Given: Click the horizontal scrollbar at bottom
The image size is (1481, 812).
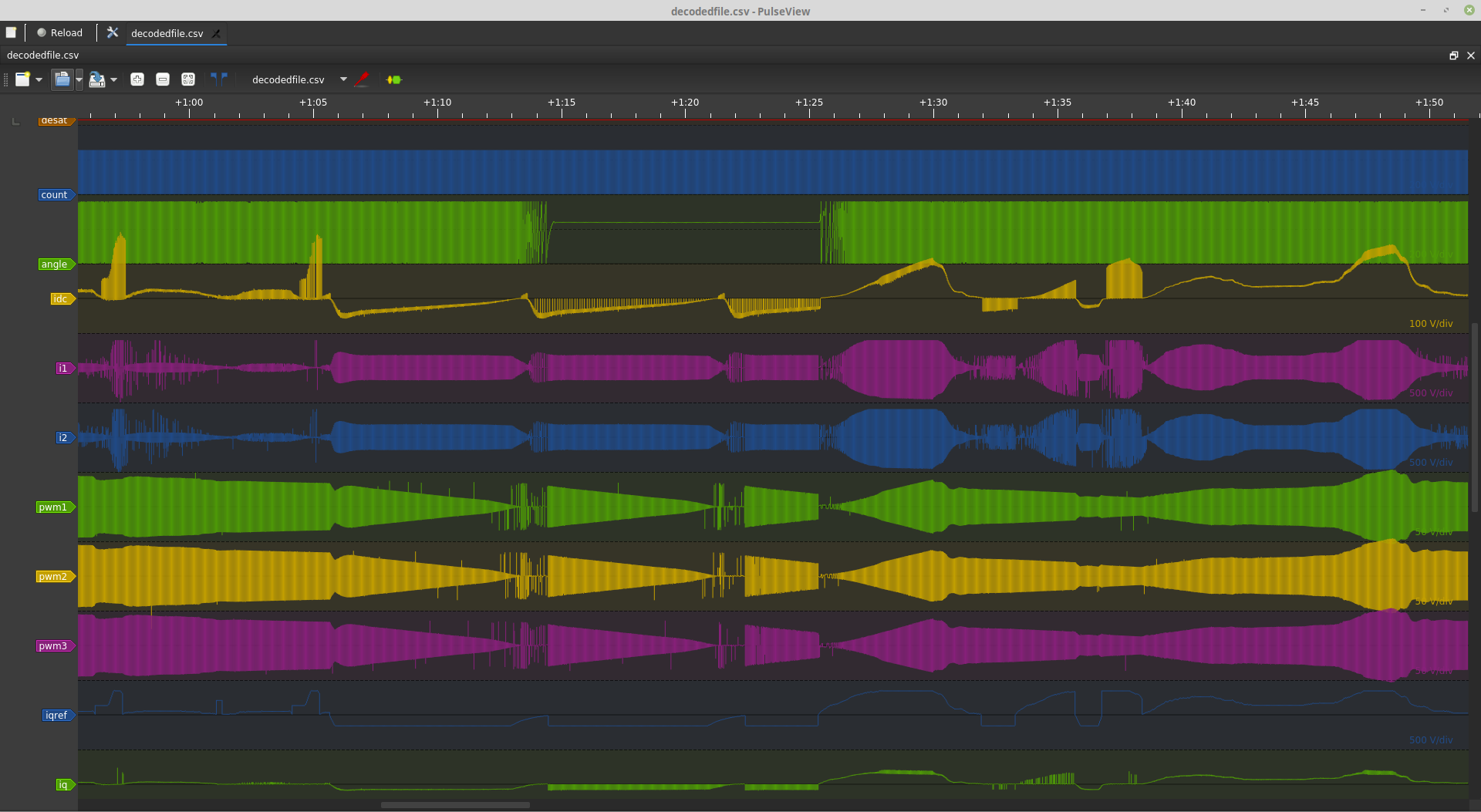Looking at the screenshot, I should pyautogui.click(x=455, y=805).
